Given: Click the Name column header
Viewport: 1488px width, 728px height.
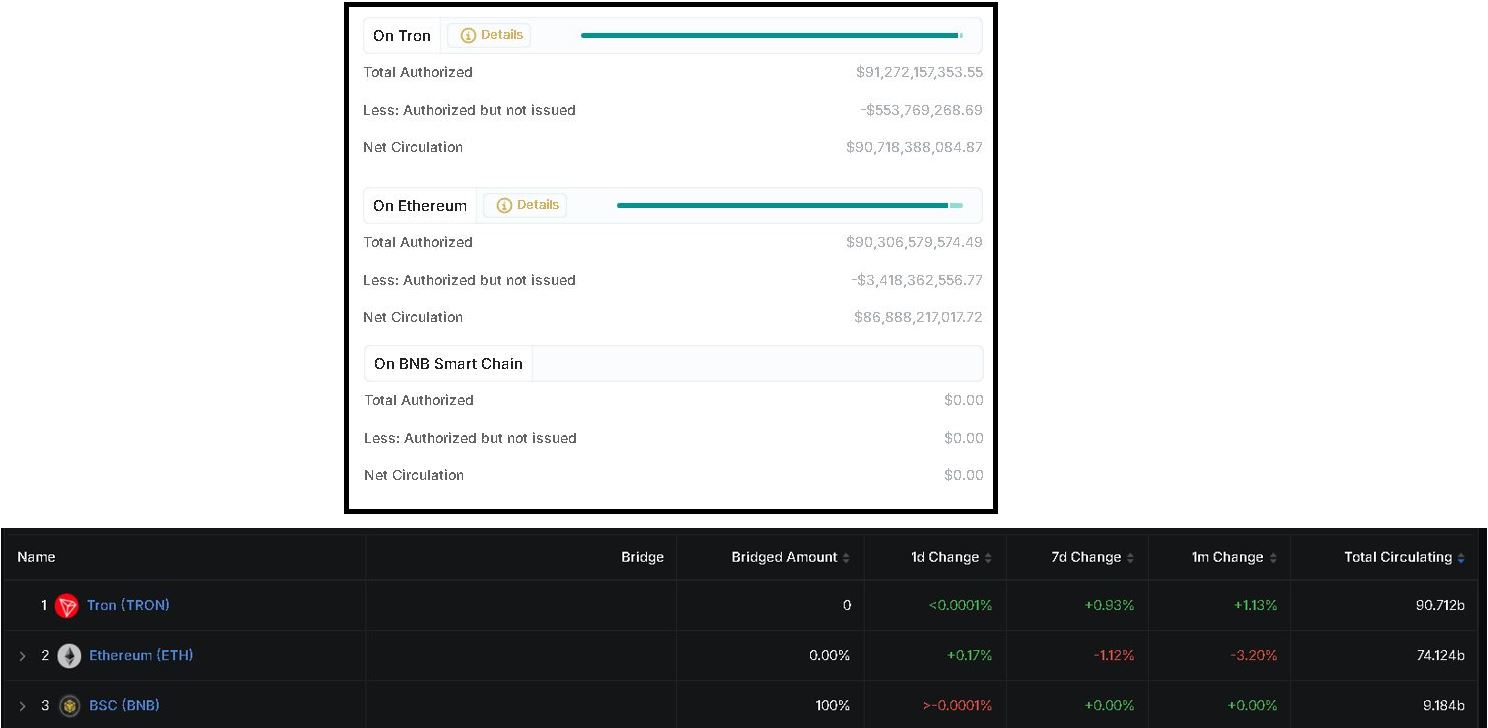Looking at the screenshot, I should [x=36, y=557].
